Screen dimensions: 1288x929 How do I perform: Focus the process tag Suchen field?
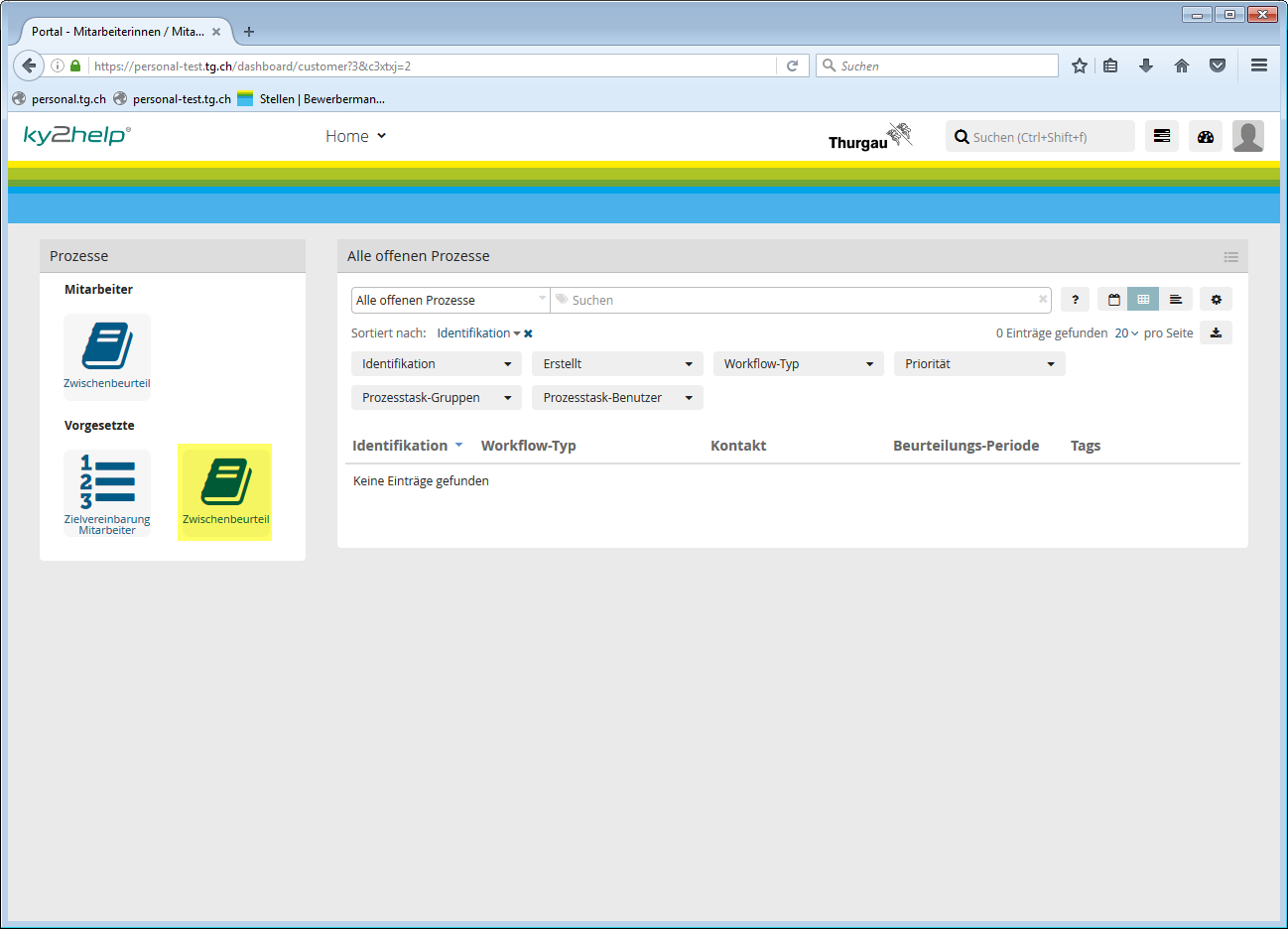(x=799, y=300)
